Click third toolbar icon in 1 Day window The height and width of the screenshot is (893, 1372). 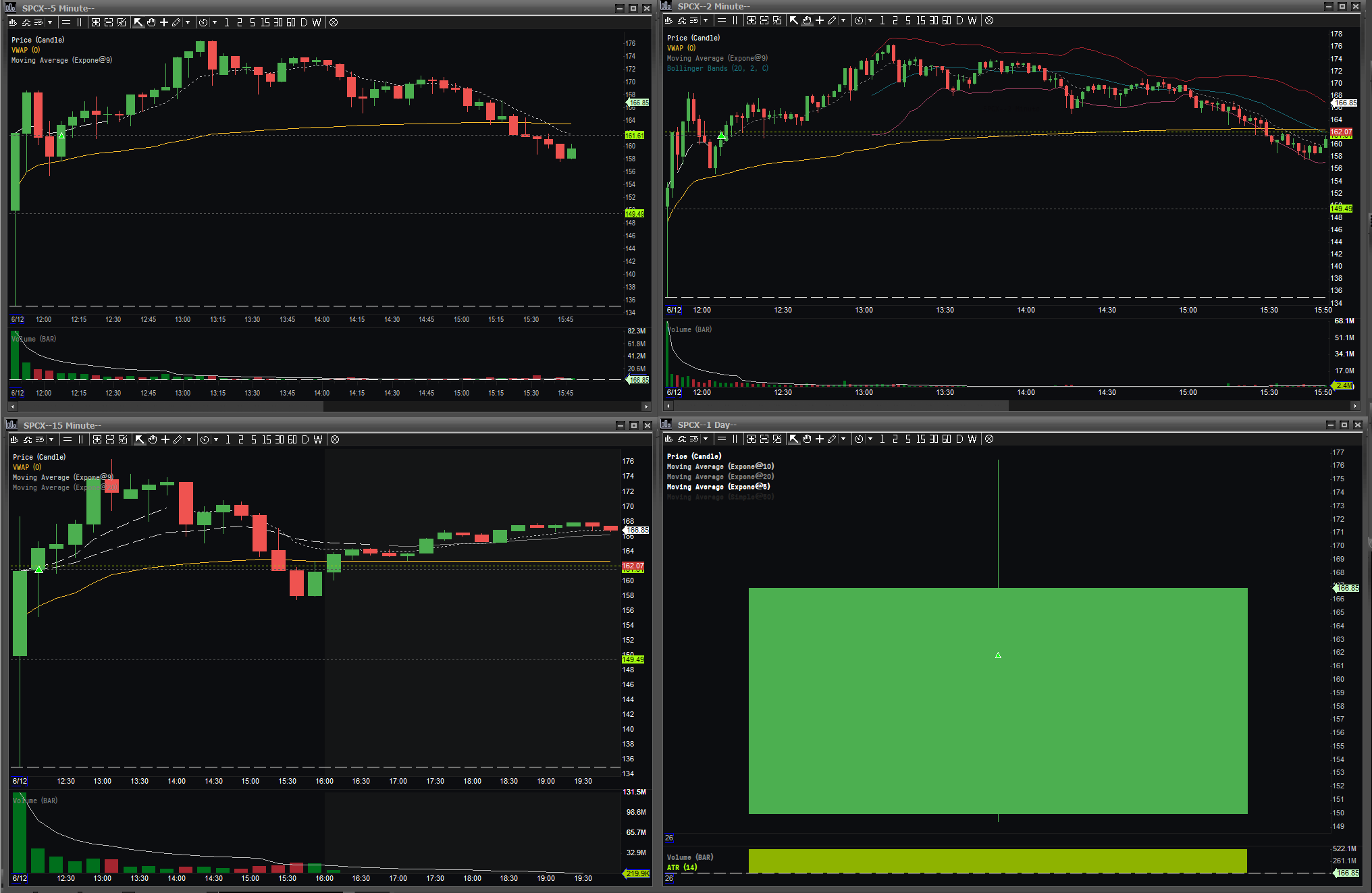pos(694,439)
